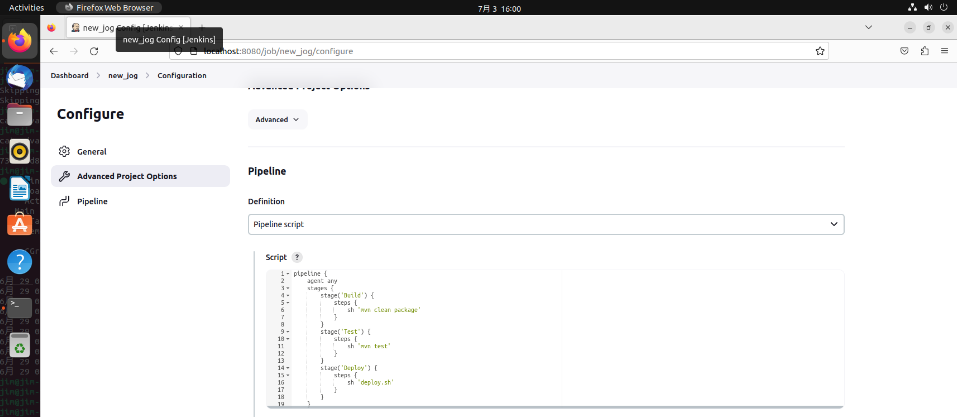Screen dimensions: 957x417
Task: Open the list all tabs chevron
Action: point(869,27)
